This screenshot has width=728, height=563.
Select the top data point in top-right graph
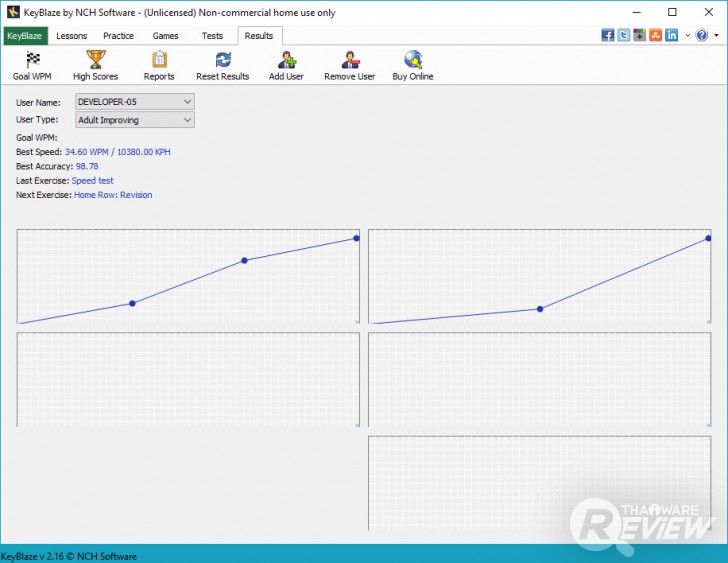[x=708, y=238]
